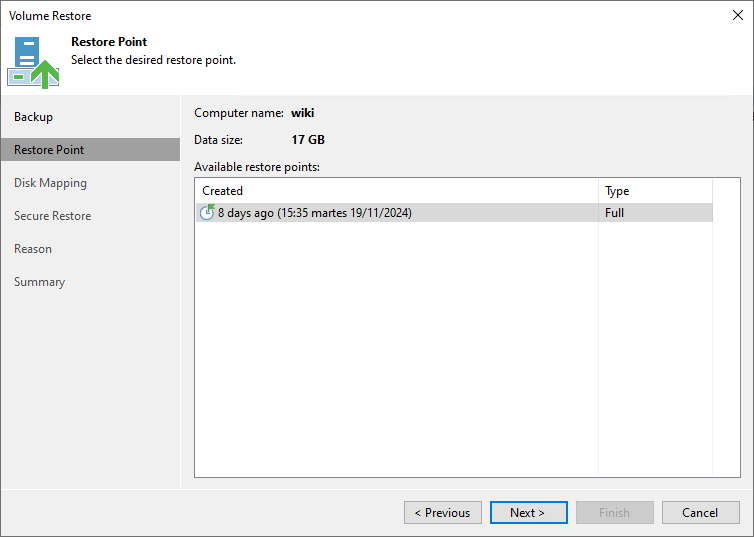Click the Volume Restore title bar text
This screenshot has height=537, width=754.
pos(50,16)
